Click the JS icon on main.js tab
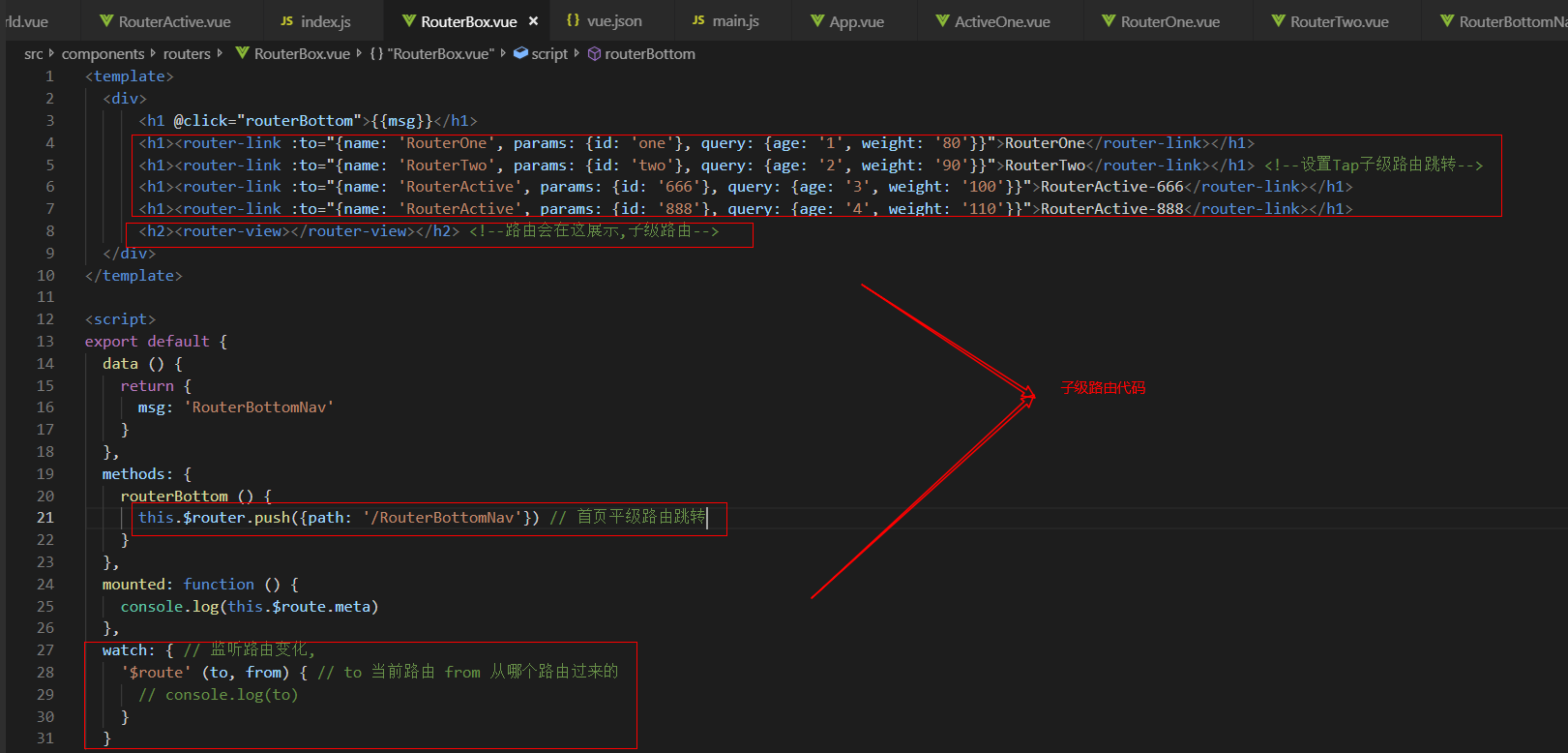 (x=698, y=21)
